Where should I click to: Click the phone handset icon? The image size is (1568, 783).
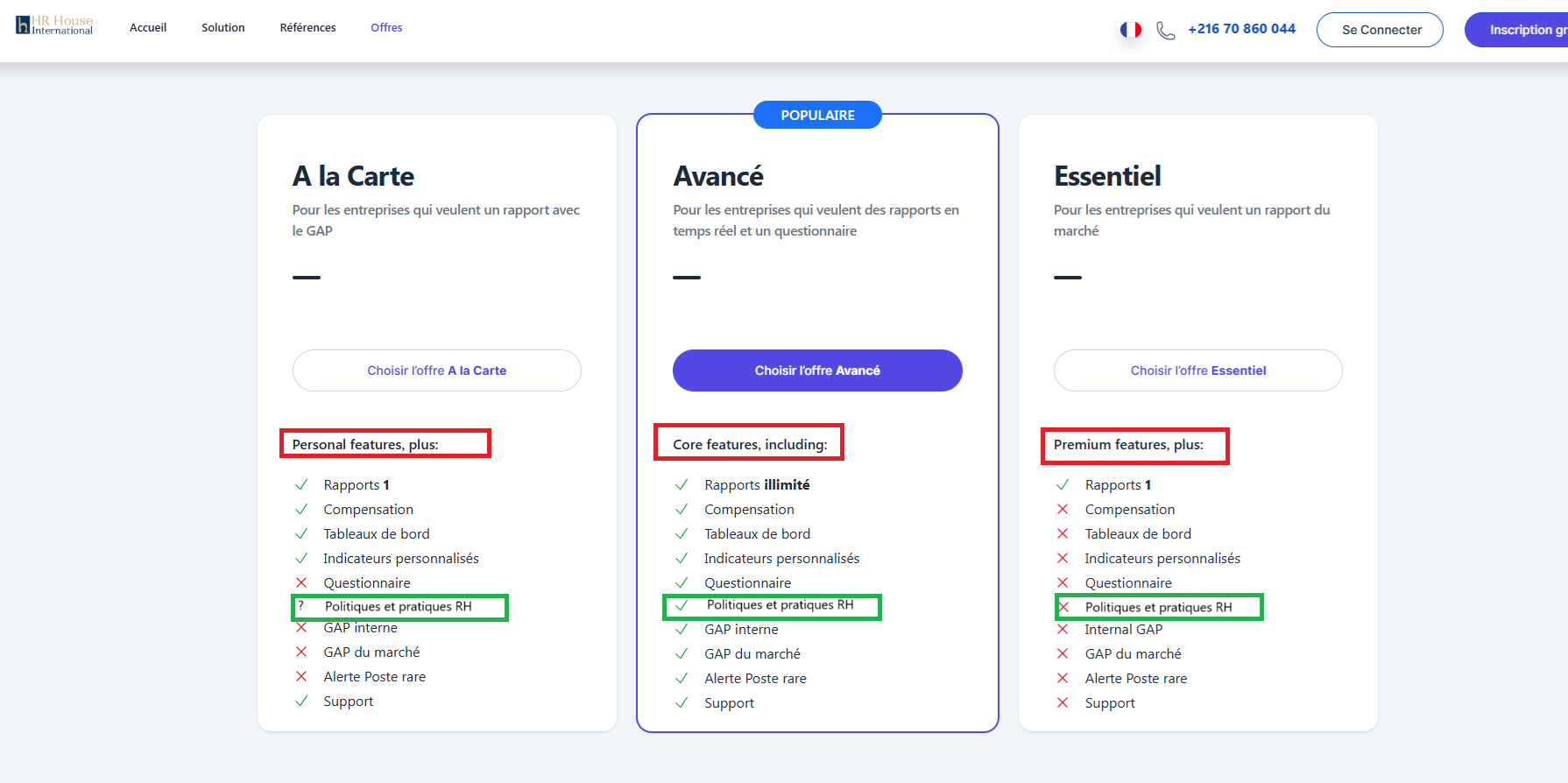[1165, 31]
